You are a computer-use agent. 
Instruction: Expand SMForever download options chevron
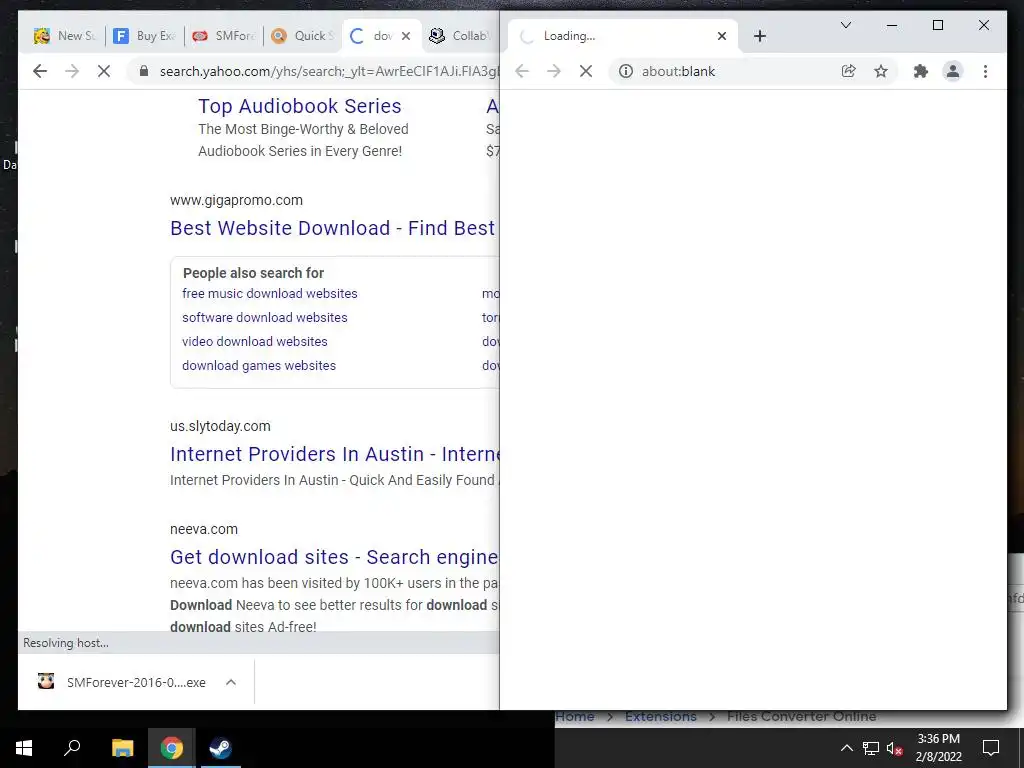(231, 682)
